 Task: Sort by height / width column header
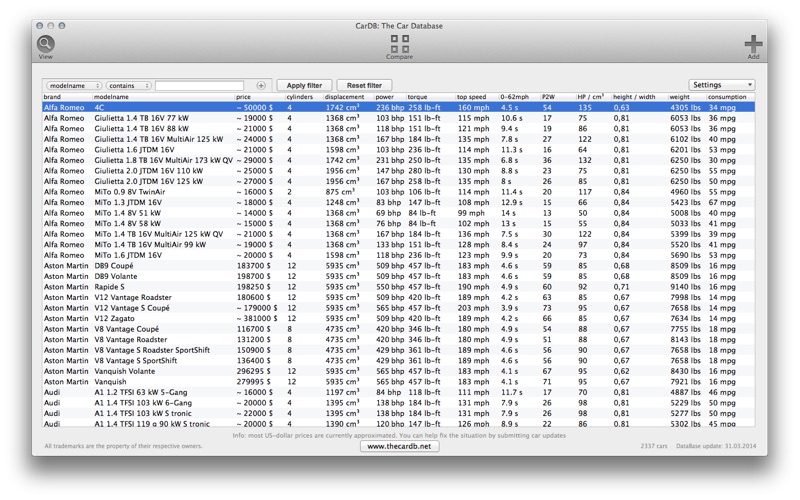pyautogui.click(x=639, y=97)
